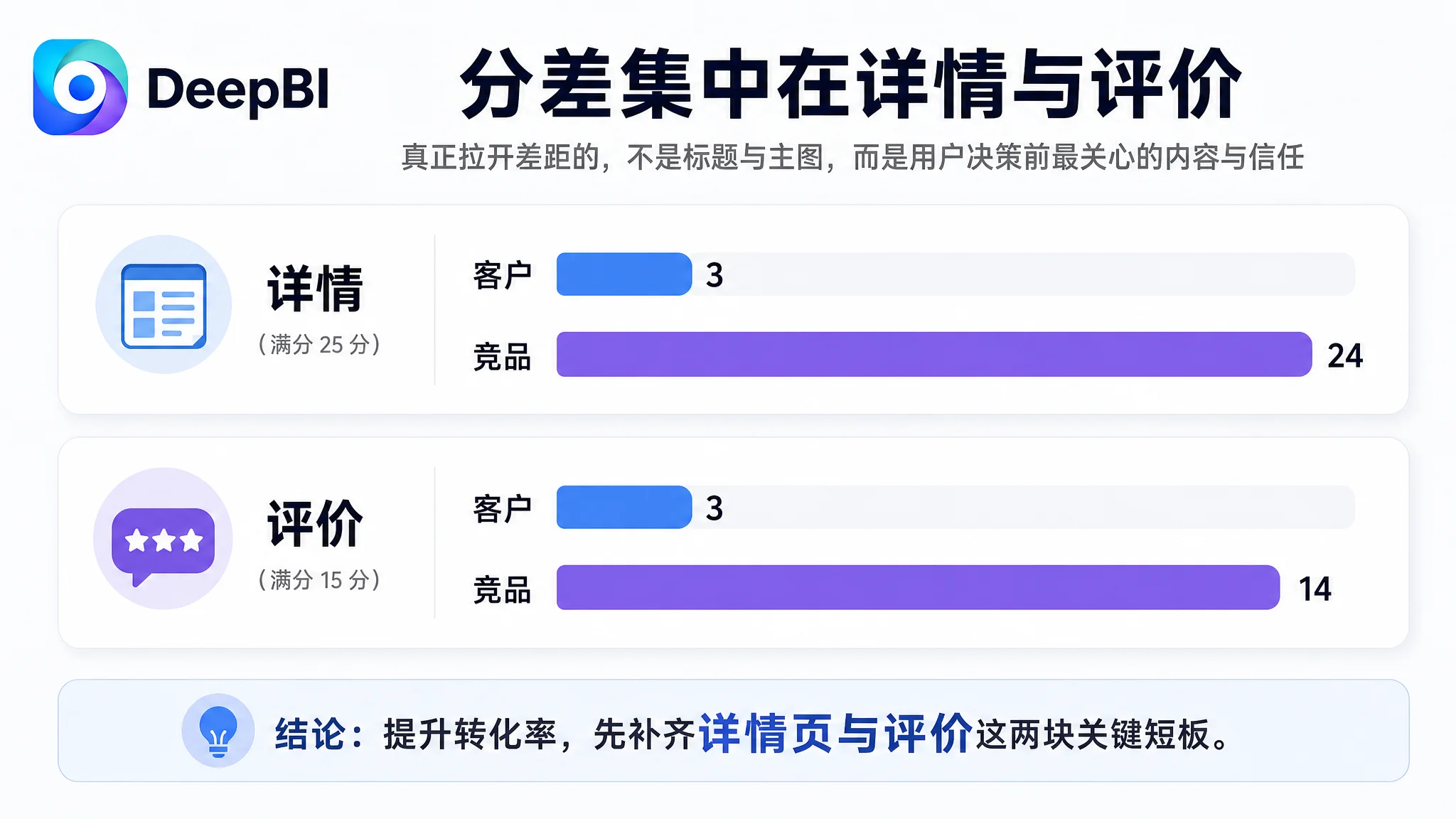Viewport: 1456px width, 819px height.
Task: Click the subtitle starting with 真正拉开差距的
Action: [x=852, y=157]
